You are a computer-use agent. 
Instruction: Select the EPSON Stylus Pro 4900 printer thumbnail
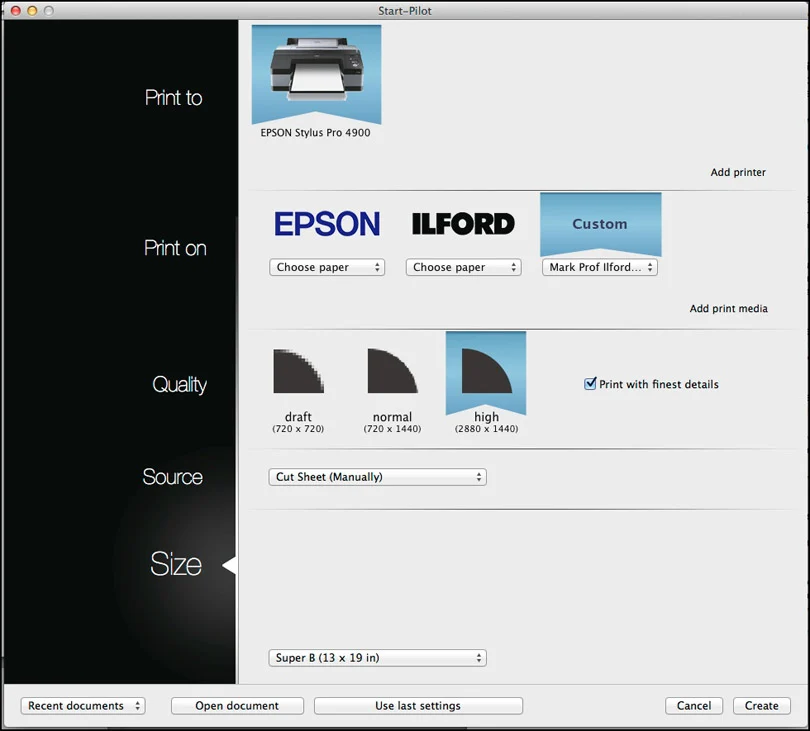(x=316, y=75)
